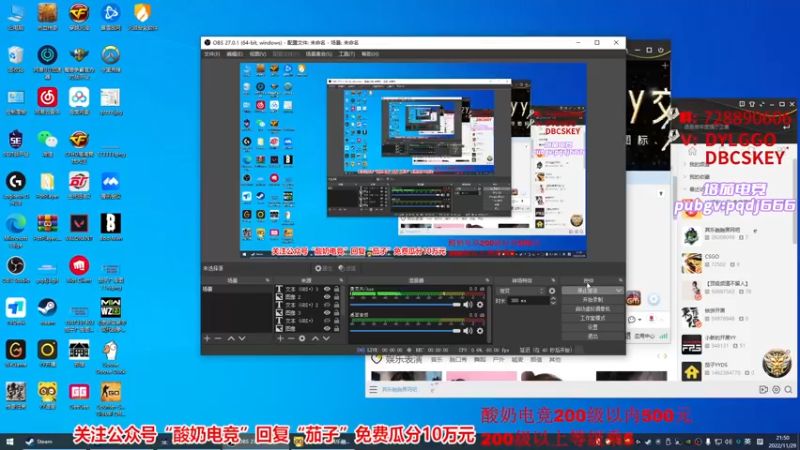The image size is (800, 450).
Task: Open the Overwatch desktop icon
Action: tap(110, 59)
